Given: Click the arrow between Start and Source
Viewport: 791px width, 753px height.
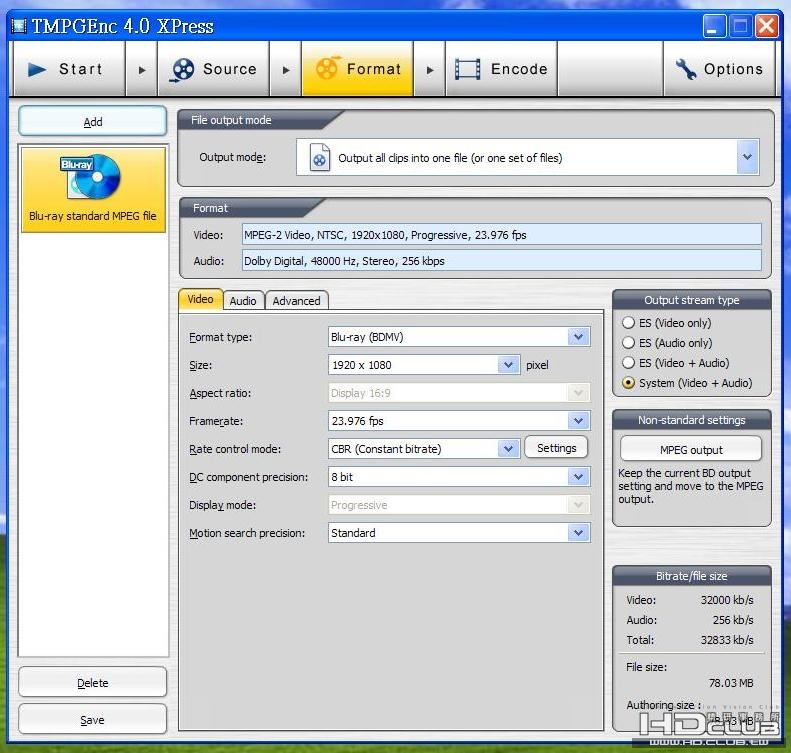Looking at the screenshot, I should pos(141,70).
